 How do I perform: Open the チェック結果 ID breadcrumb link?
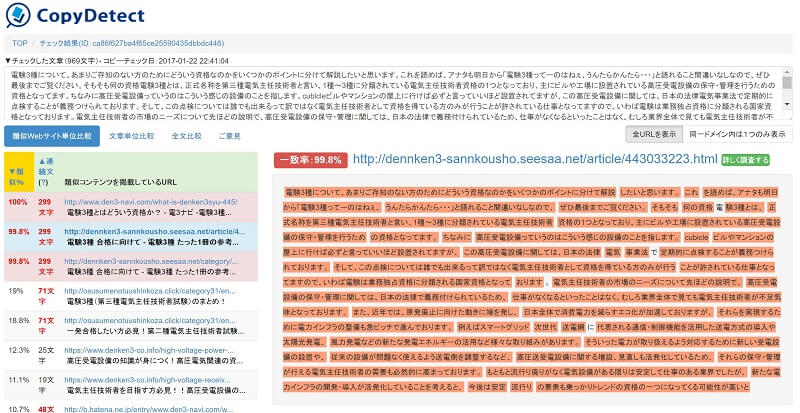(x=132, y=43)
